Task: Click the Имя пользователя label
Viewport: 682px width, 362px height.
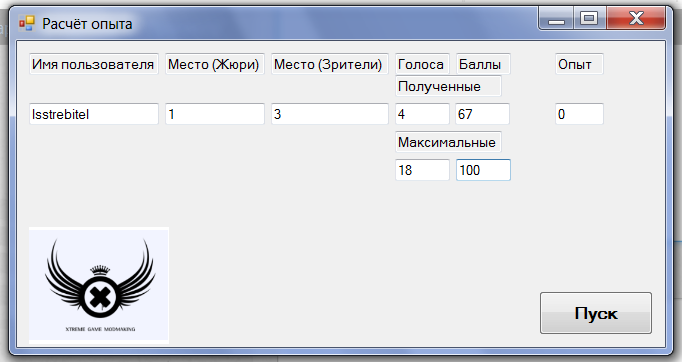Action: (x=94, y=64)
